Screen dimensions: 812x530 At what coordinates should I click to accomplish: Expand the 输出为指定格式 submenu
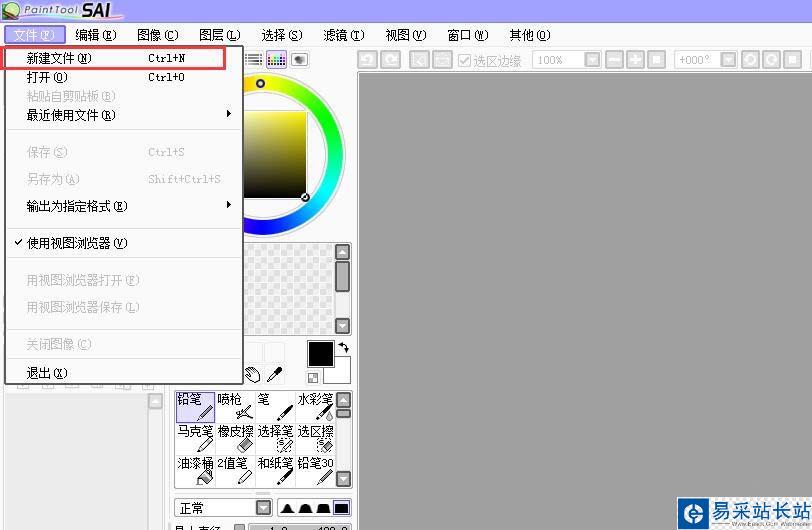[124, 206]
